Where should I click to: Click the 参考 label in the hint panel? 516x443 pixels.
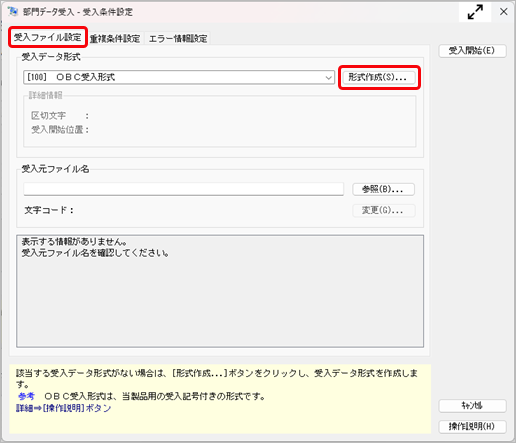[x=26, y=396]
